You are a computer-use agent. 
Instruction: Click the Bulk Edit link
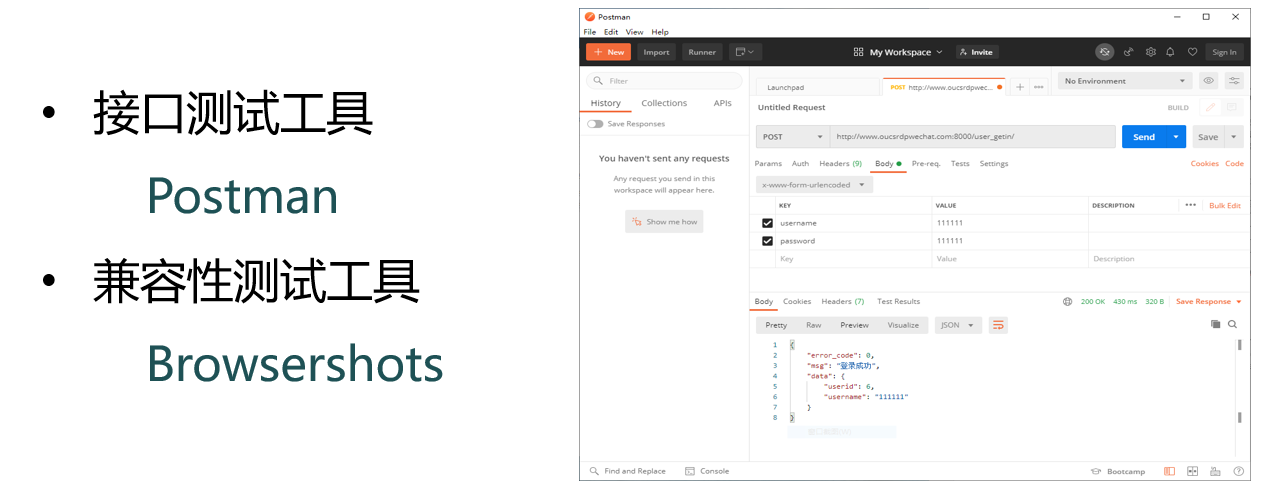tap(1225, 205)
